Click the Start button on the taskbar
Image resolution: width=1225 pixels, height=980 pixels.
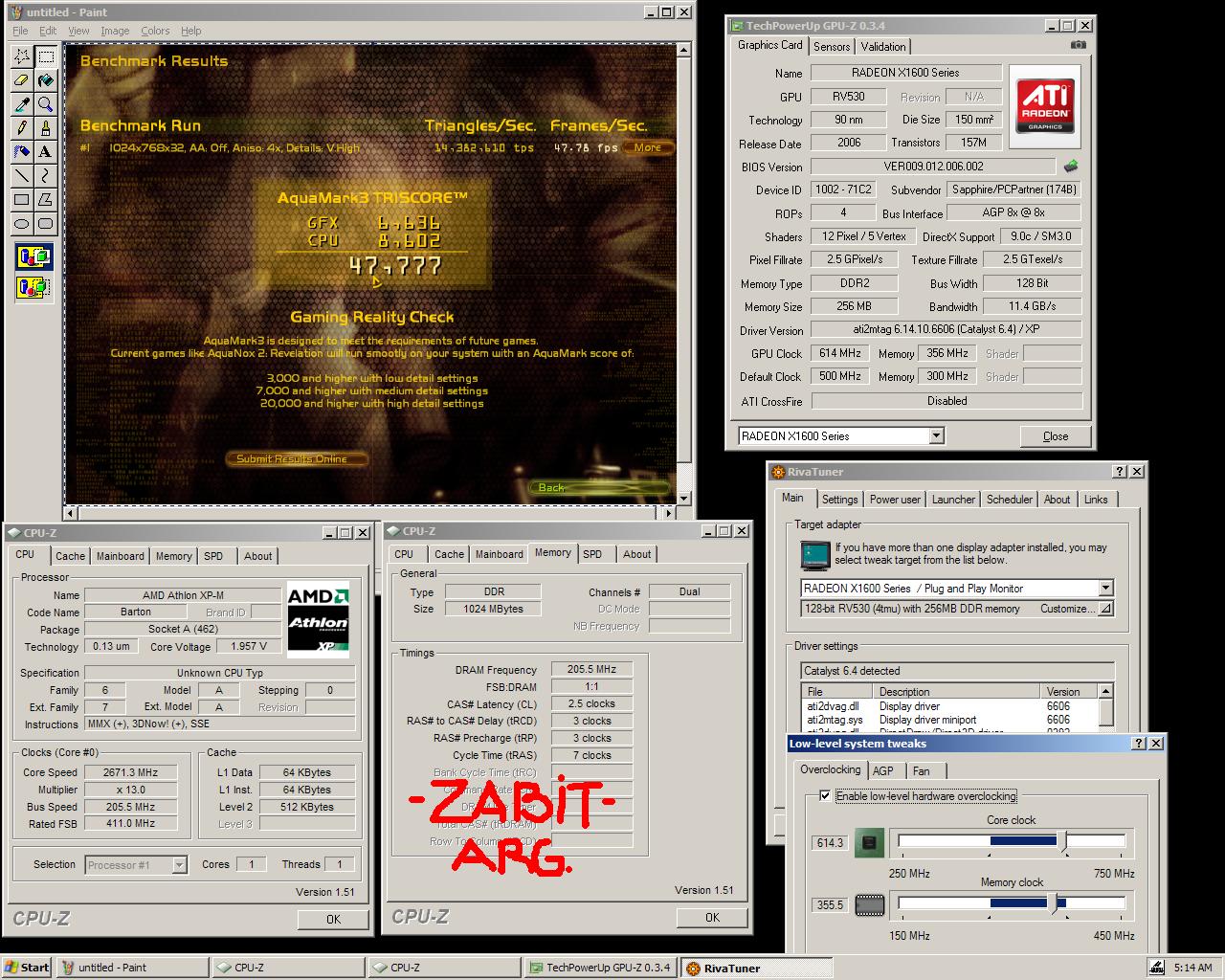coord(27,968)
